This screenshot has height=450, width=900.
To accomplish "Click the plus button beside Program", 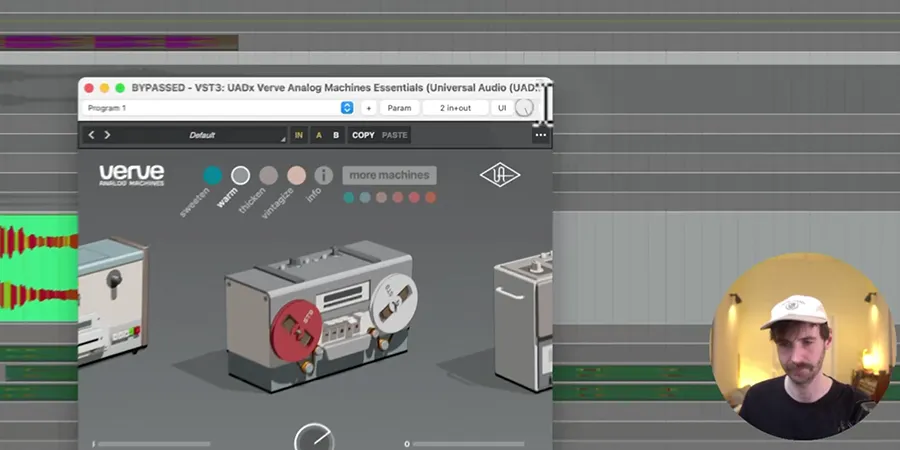I will click(368, 108).
